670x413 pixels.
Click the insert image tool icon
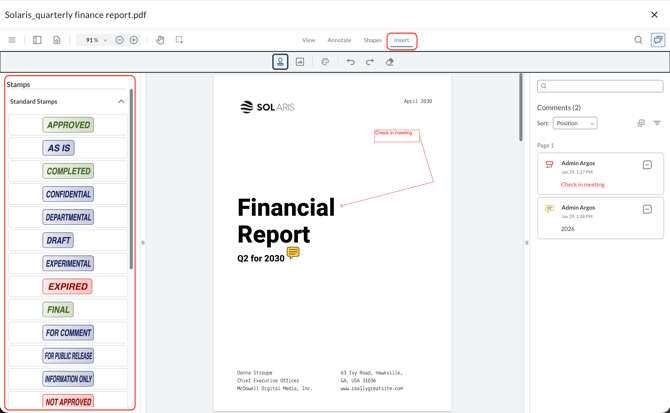[300, 62]
